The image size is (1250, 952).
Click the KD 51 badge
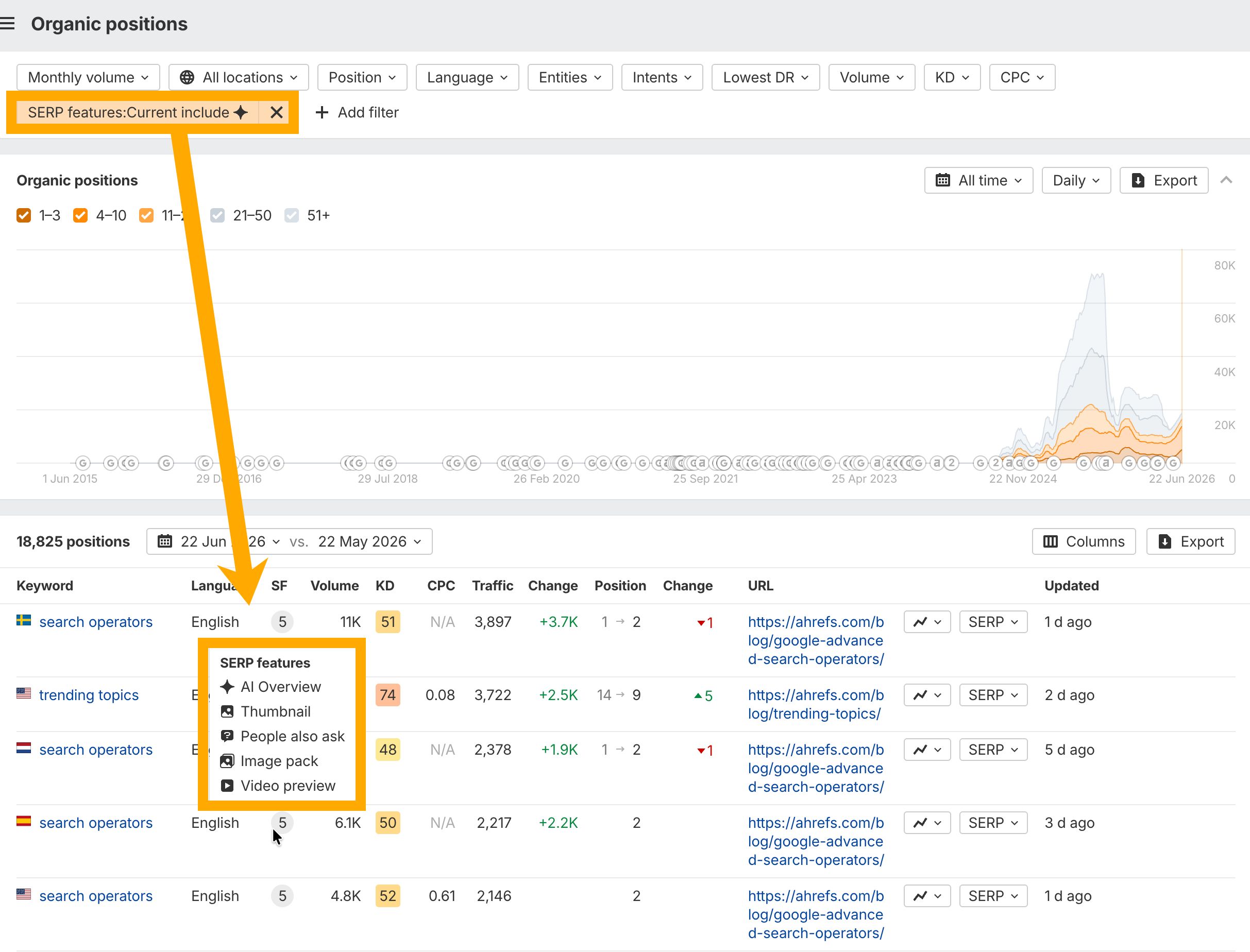(x=387, y=622)
